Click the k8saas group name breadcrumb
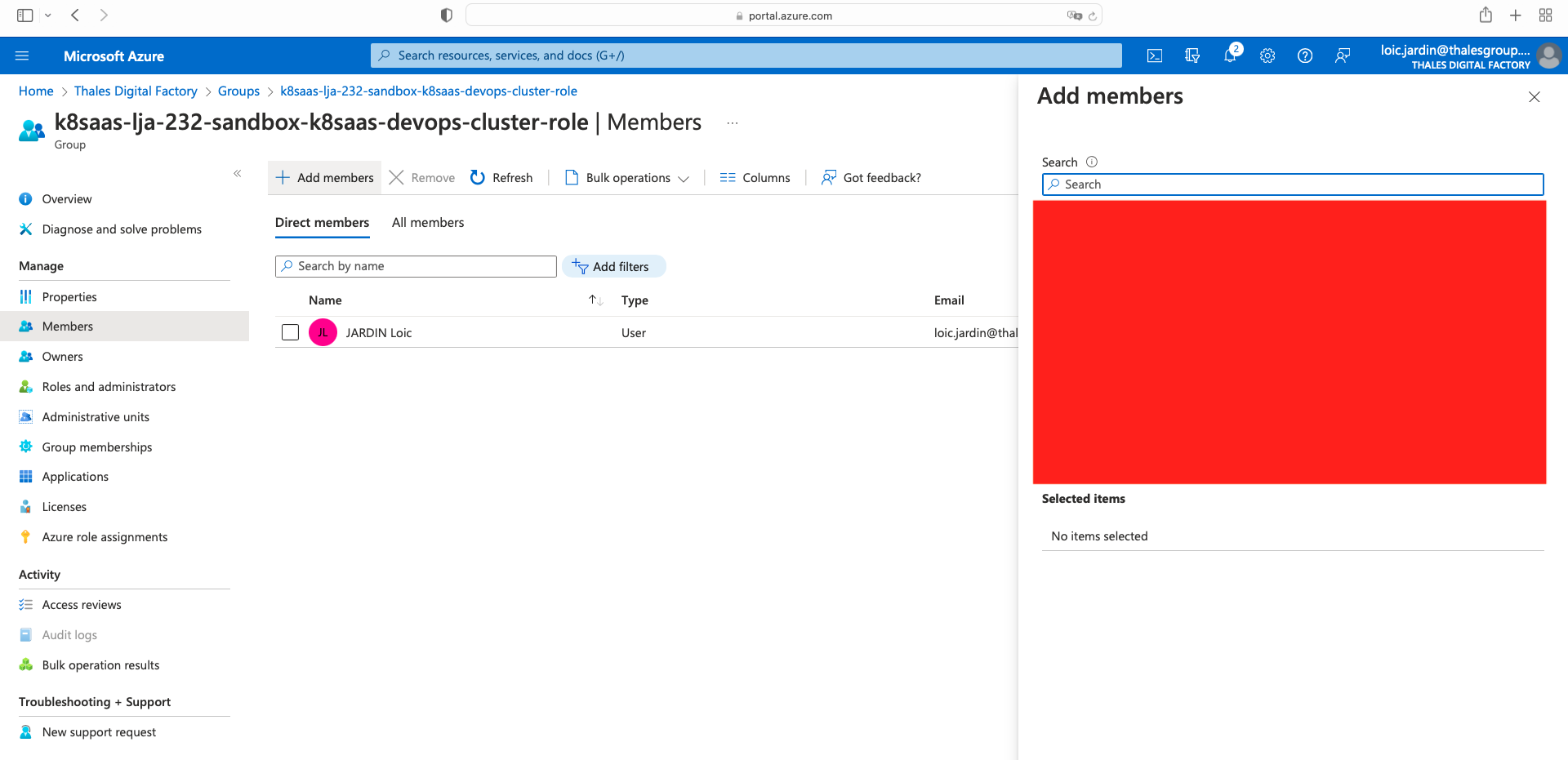The height and width of the screenshot is (760, 1568). pos(429,91)
